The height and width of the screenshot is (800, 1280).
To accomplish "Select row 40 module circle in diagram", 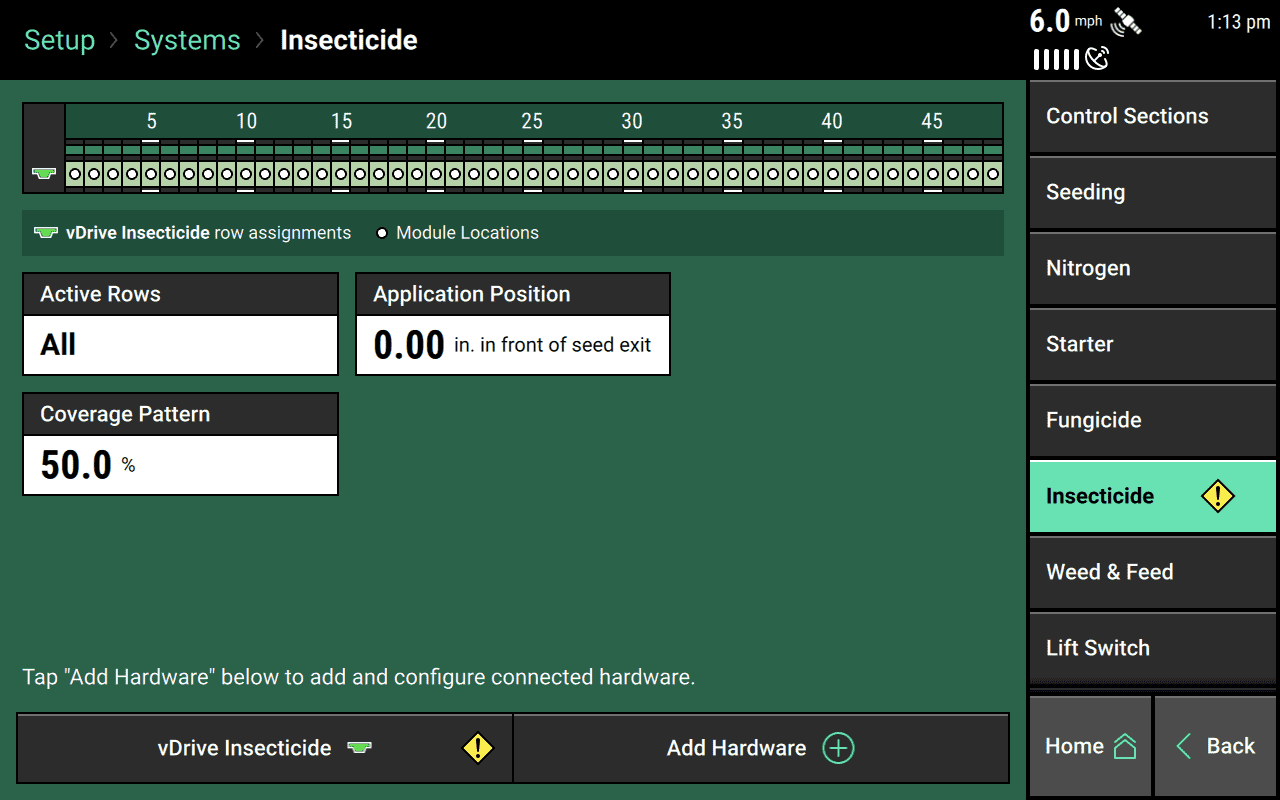I will [832, 174].
